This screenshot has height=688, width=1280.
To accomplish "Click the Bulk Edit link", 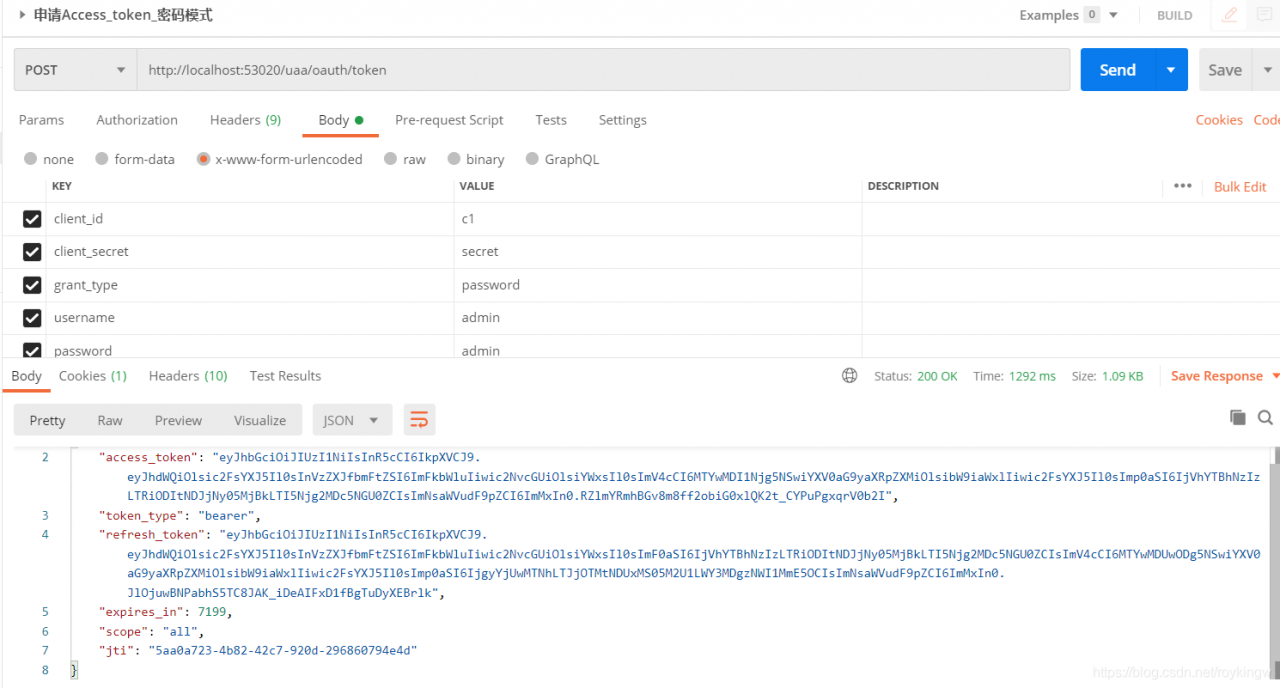I will 1240,187.
